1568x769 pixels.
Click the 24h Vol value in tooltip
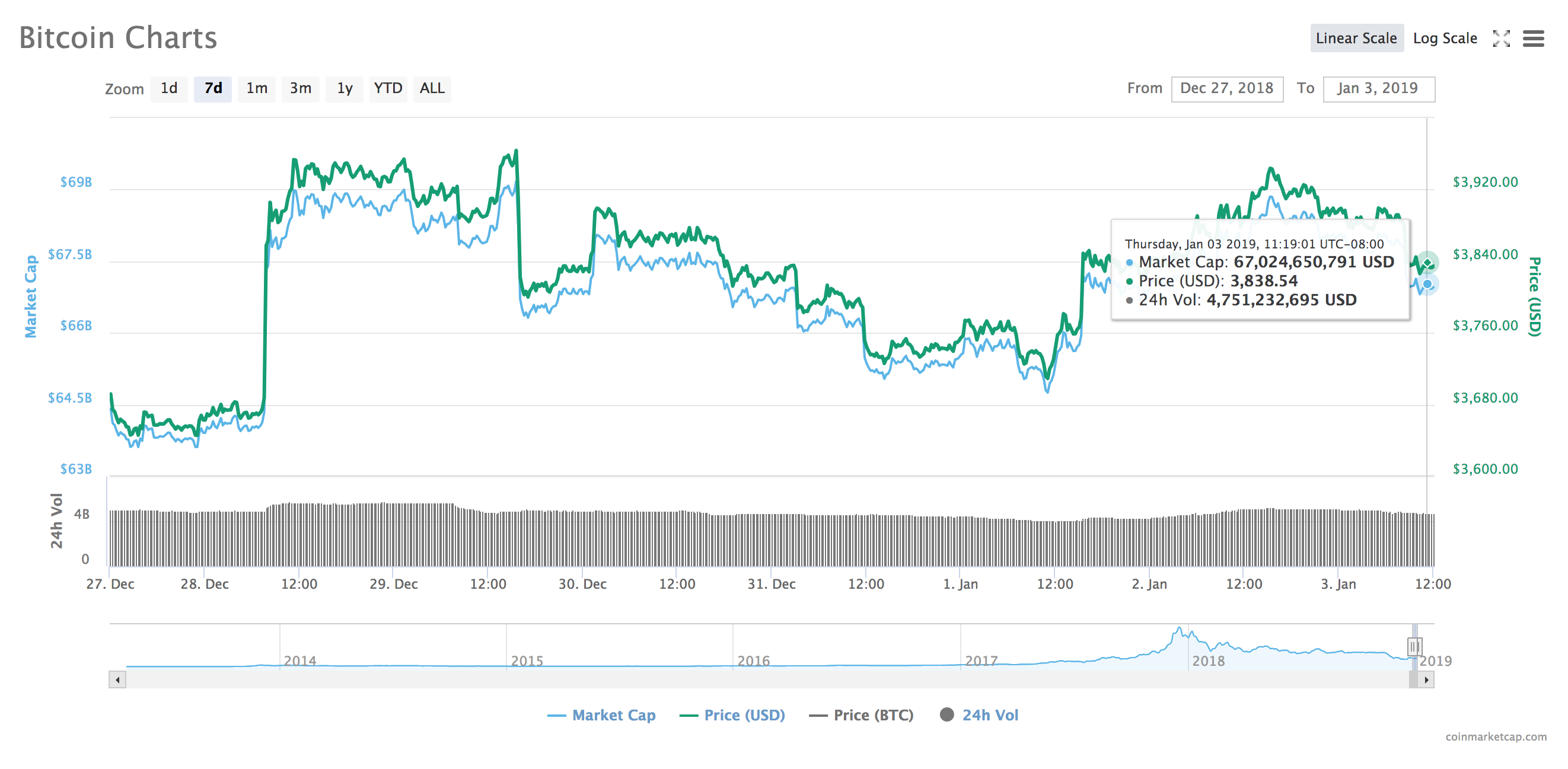click(1282, 300)
